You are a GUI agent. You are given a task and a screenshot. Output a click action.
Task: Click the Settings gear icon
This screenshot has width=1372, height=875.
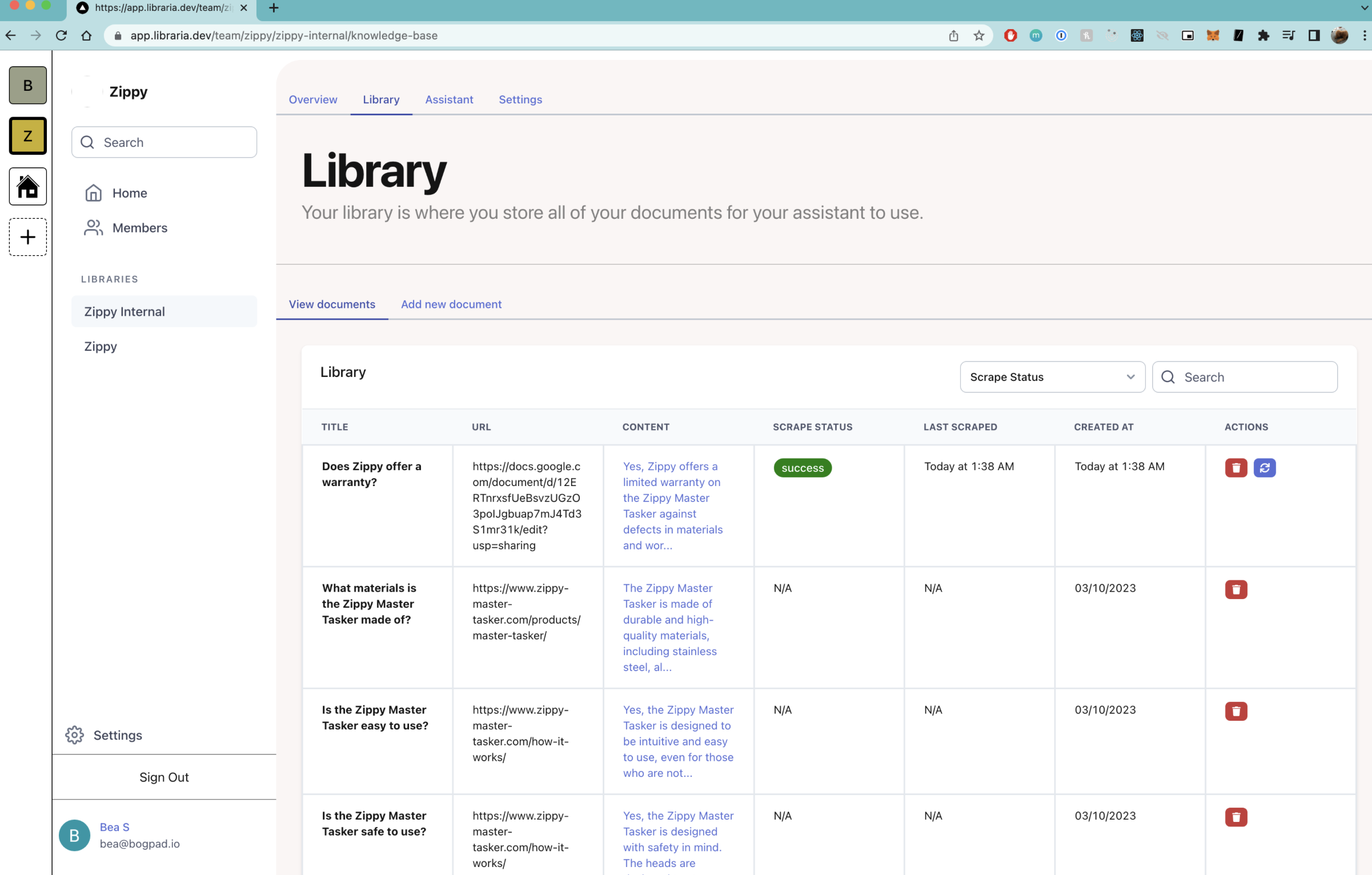(x=74, y=735)
